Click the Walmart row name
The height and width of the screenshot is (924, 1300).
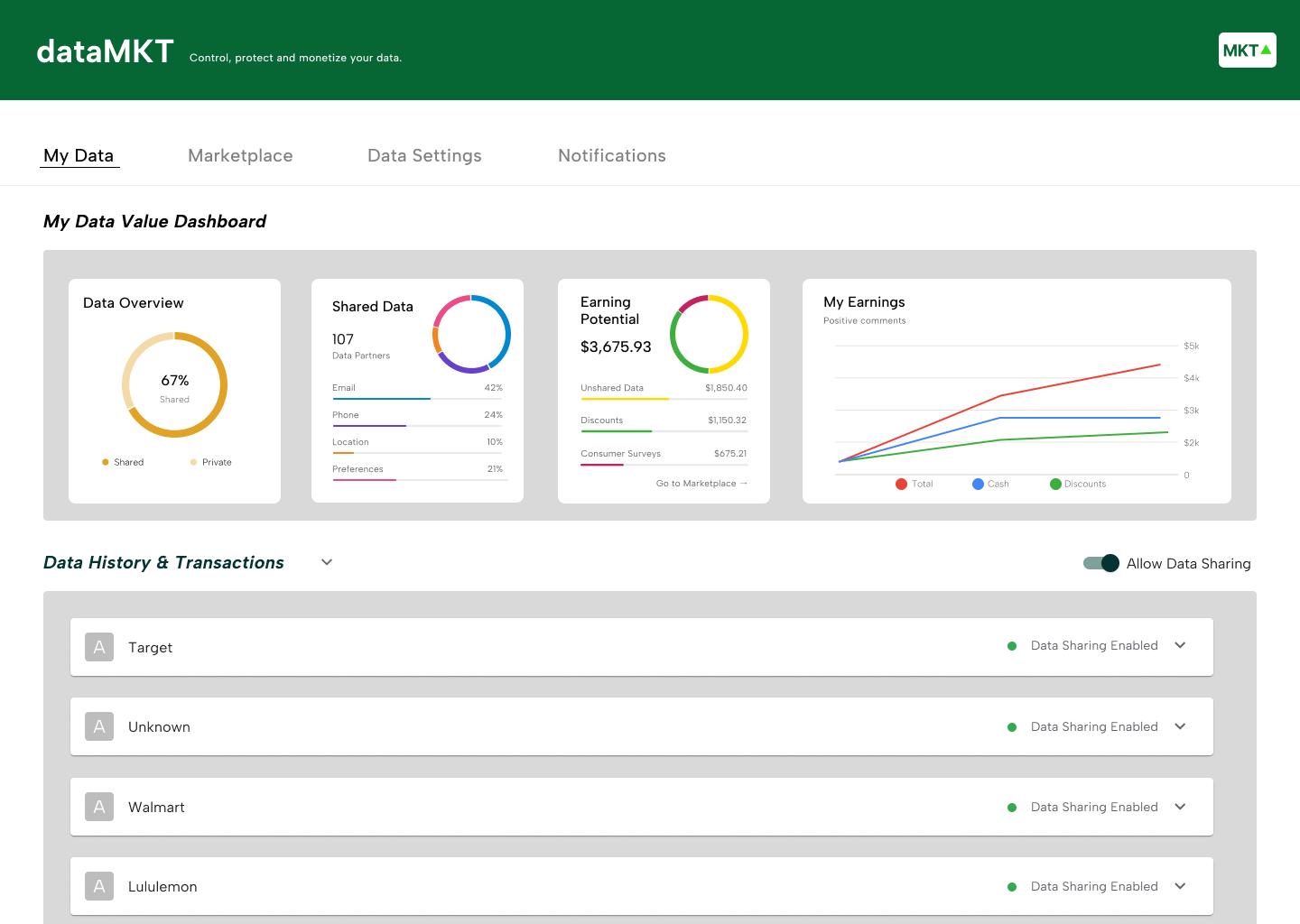tap(156, 807)
